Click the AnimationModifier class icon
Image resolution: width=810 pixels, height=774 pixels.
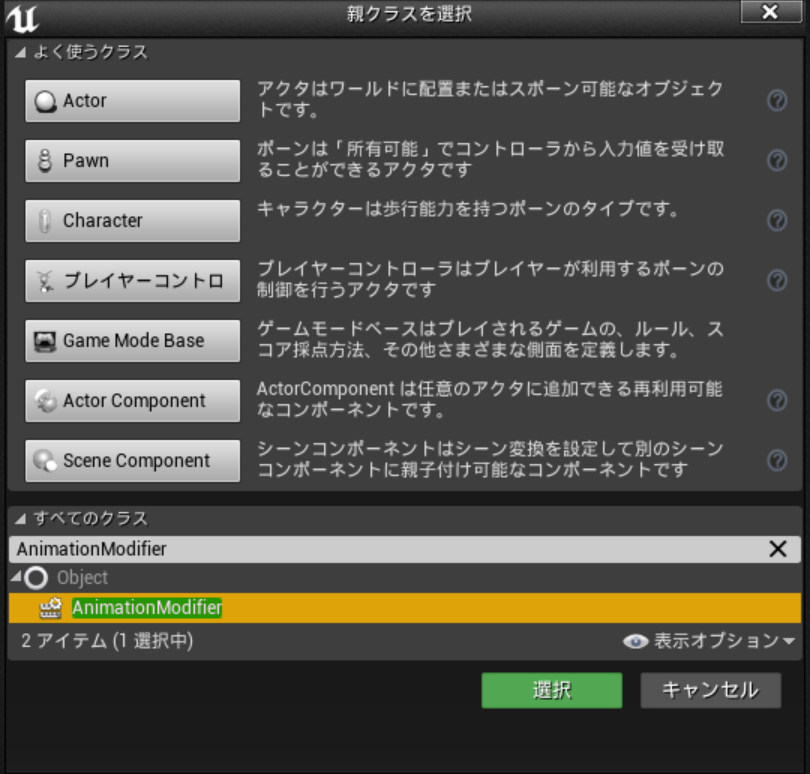tap(51, 608)
